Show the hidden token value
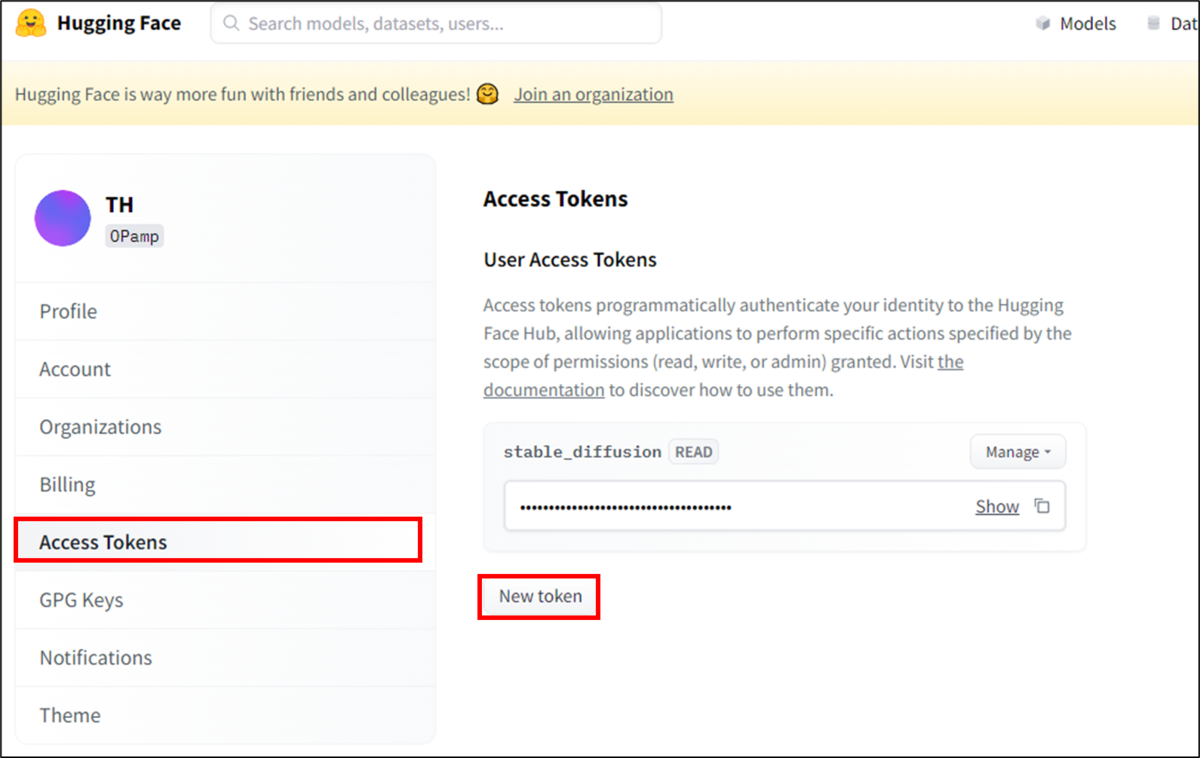 click(x=997, y=507)
